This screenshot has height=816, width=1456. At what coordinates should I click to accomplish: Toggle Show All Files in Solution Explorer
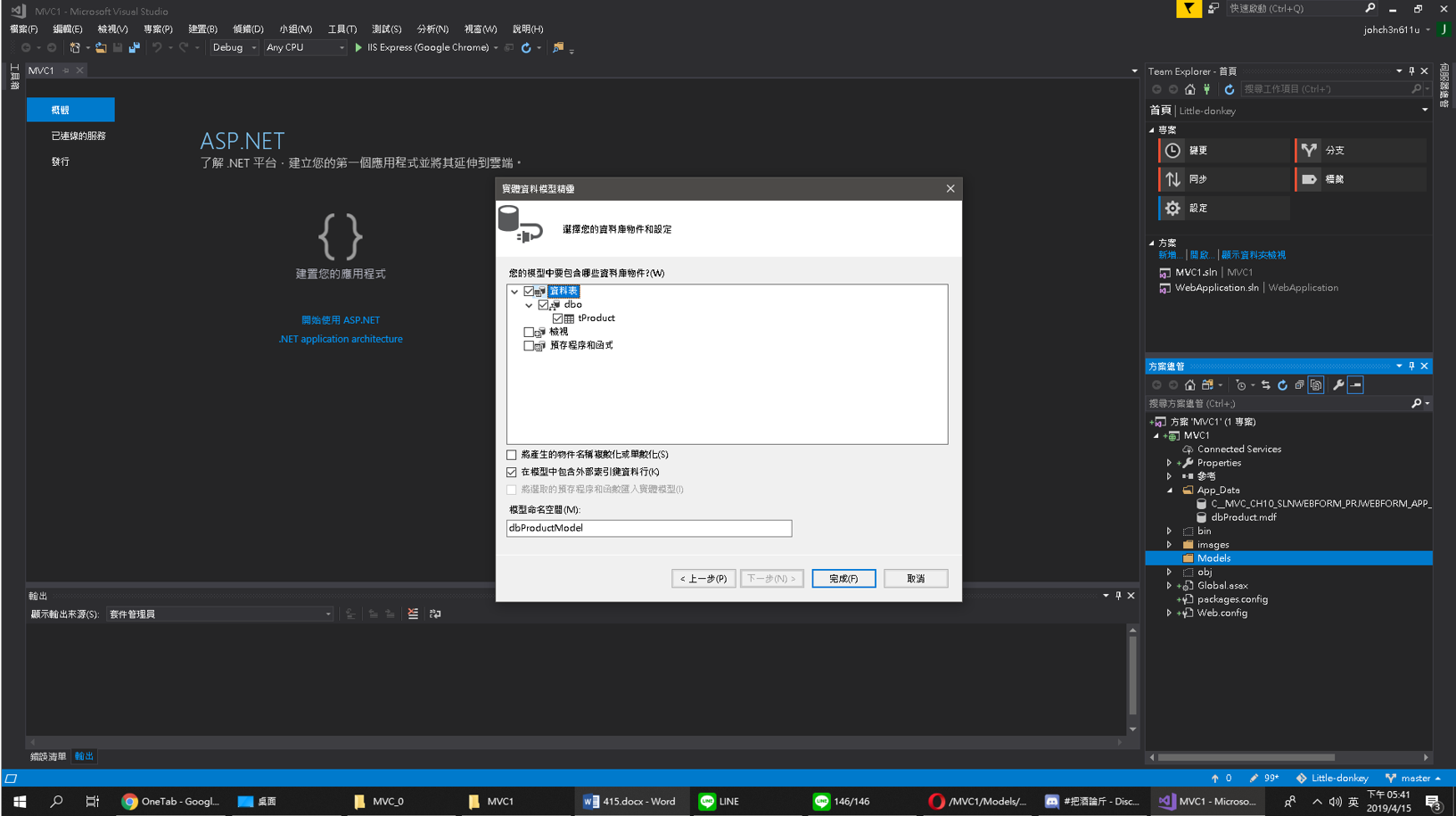click(1316, 385)
